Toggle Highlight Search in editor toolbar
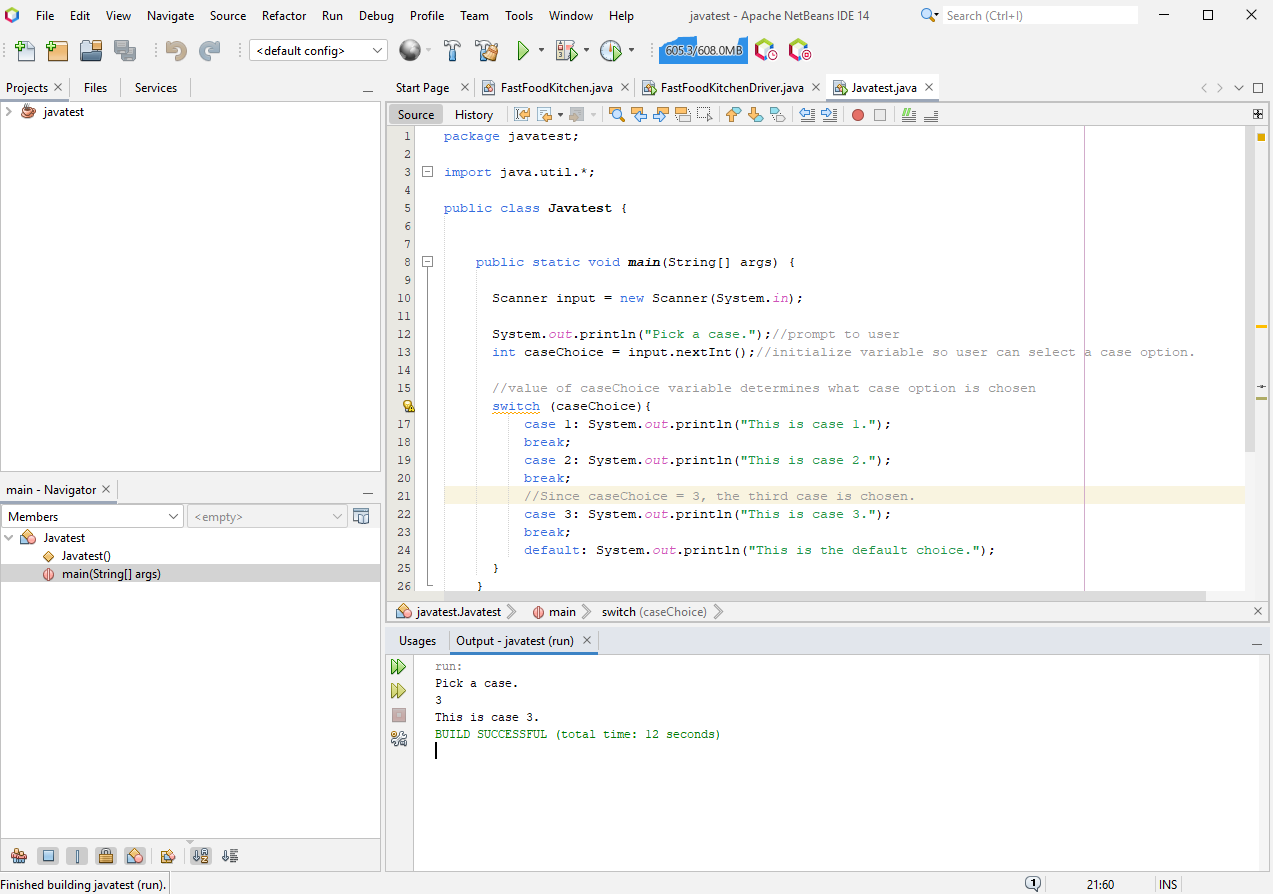Image resolution: width=1273 pixels, height=894 pixels. pos(682,115)
